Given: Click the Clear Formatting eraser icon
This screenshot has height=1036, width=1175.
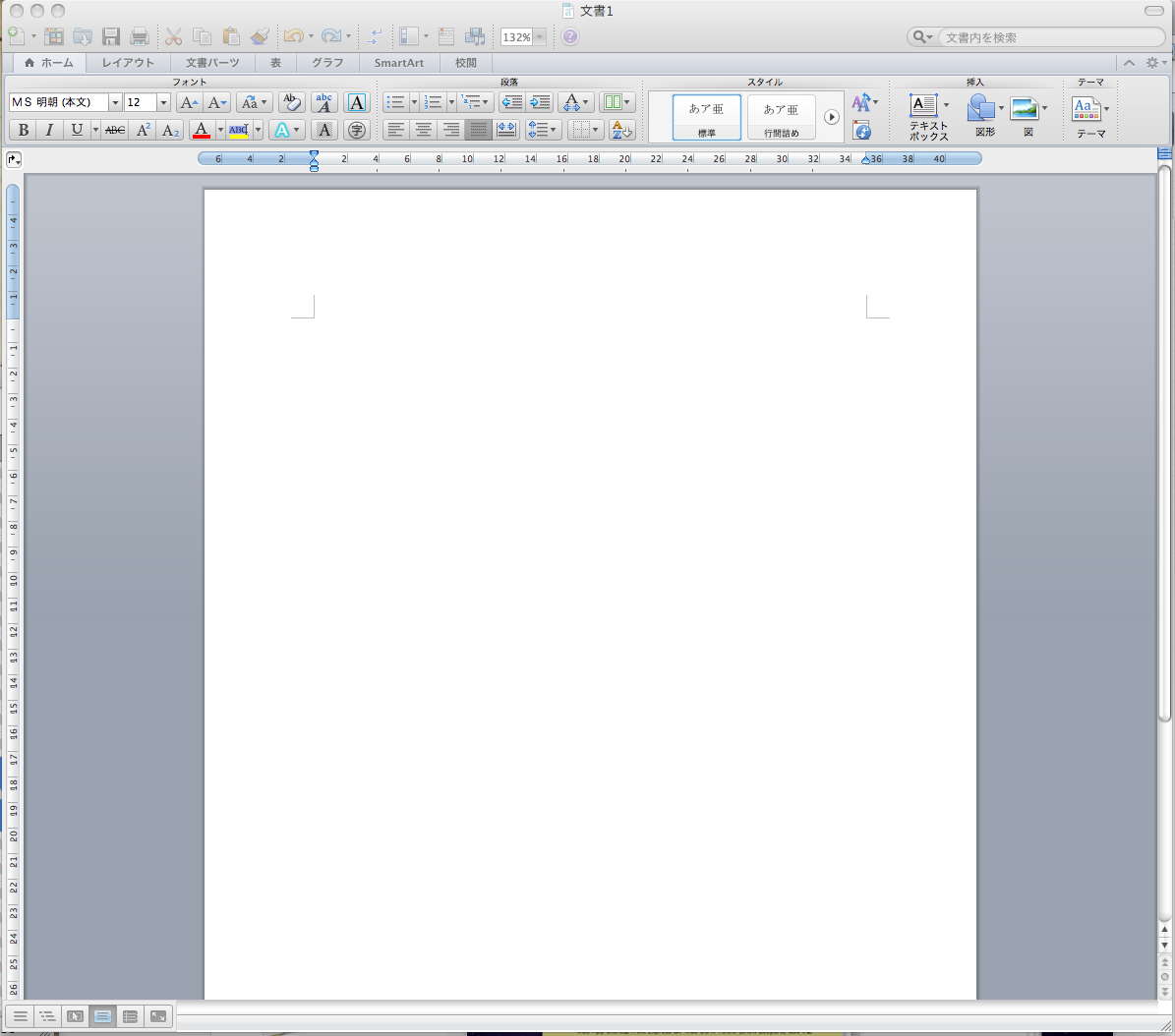Looking at the screenshot, I should pos(291,102).
